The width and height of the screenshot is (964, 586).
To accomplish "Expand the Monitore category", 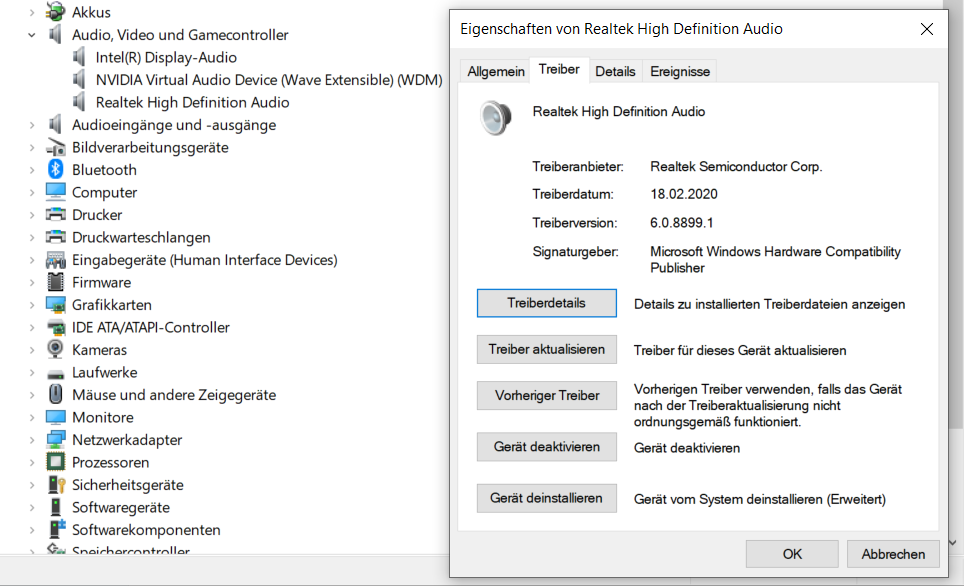I will (x=32, y=418).
